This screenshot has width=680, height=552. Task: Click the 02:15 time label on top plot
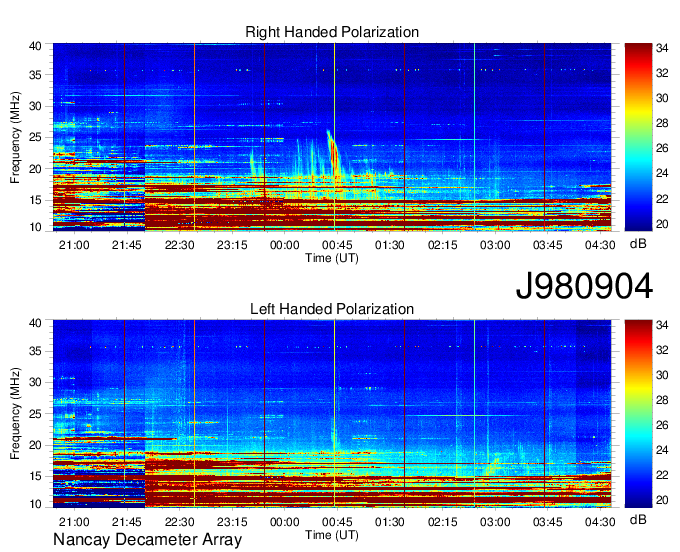pyautogui.click(x=442, y=245)
